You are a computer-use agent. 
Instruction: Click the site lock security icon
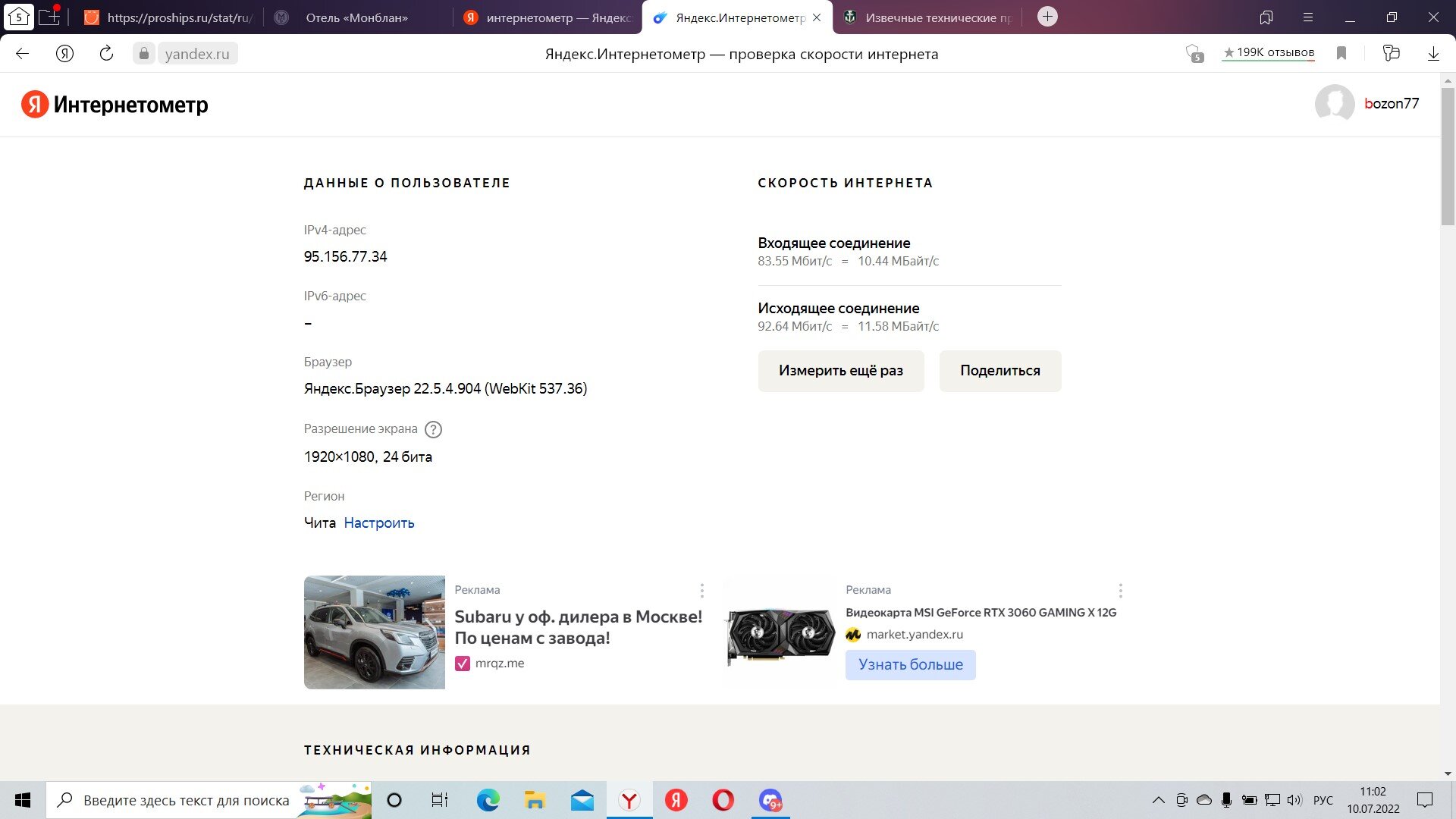pos(143,54)
